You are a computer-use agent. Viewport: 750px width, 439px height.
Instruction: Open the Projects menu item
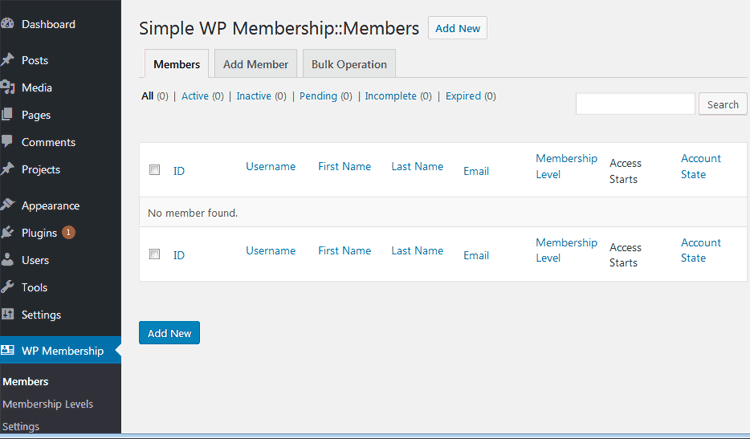pos(41,169)
